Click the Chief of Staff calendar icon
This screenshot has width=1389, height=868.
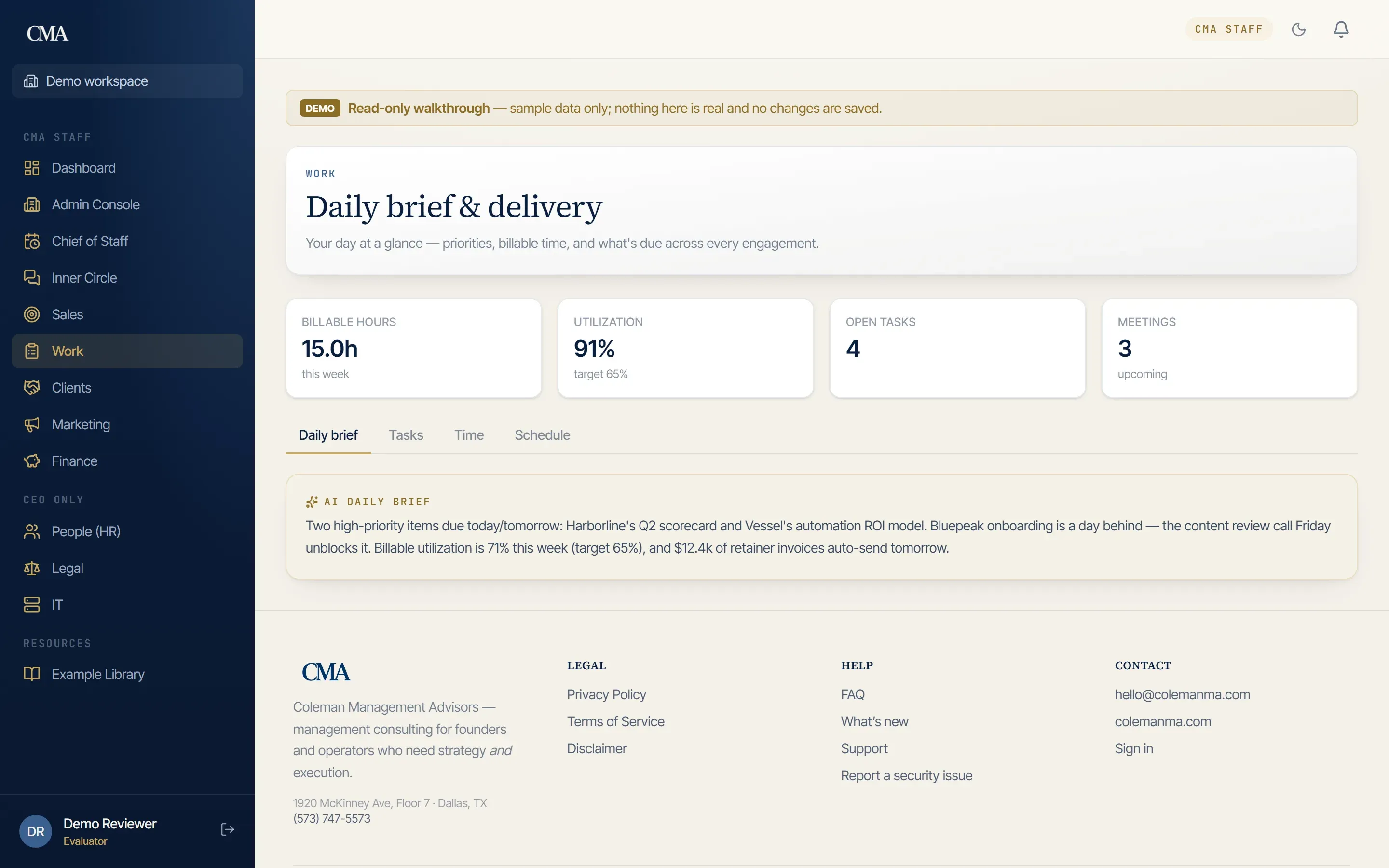point(31,241)
